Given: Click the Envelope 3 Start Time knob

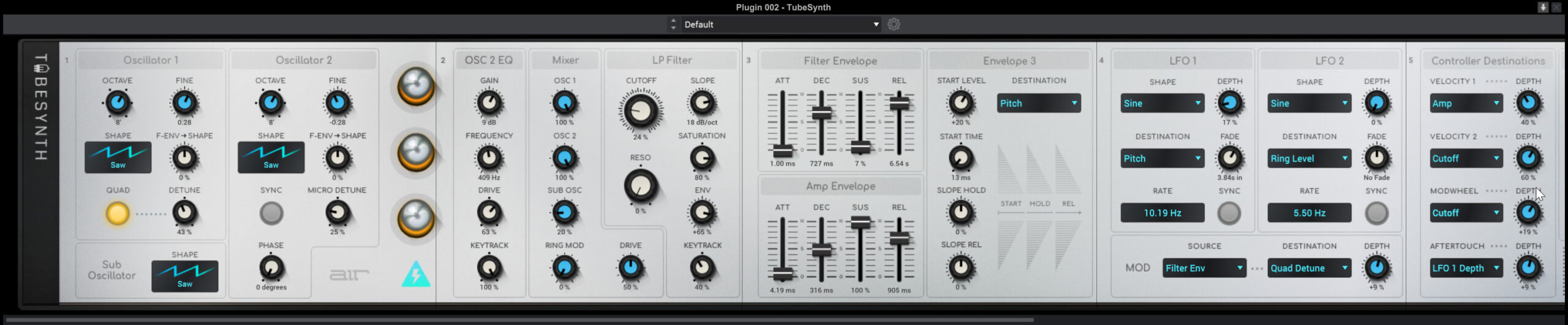Looking at the screenshot, I should point(960,158).
